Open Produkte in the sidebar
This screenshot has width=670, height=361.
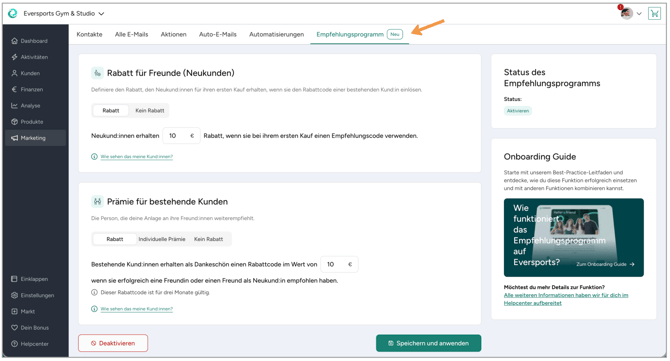tap(27, 122)
